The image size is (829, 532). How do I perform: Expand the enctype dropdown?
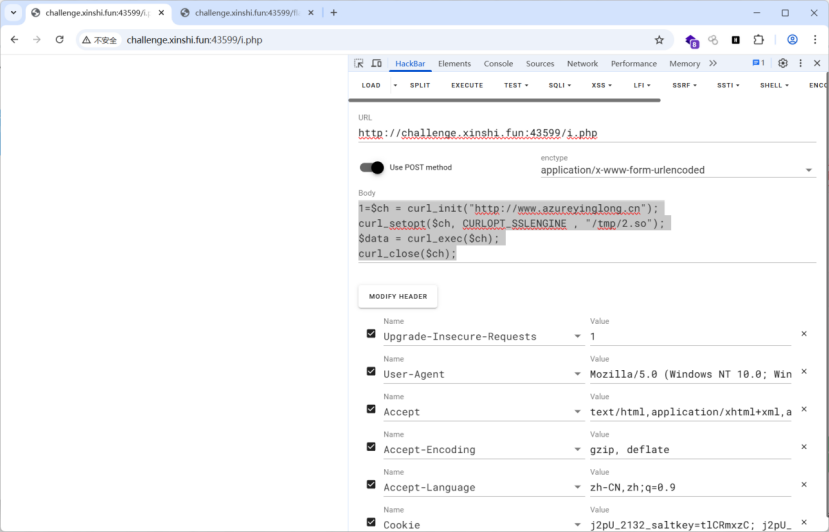coord(808,170)
